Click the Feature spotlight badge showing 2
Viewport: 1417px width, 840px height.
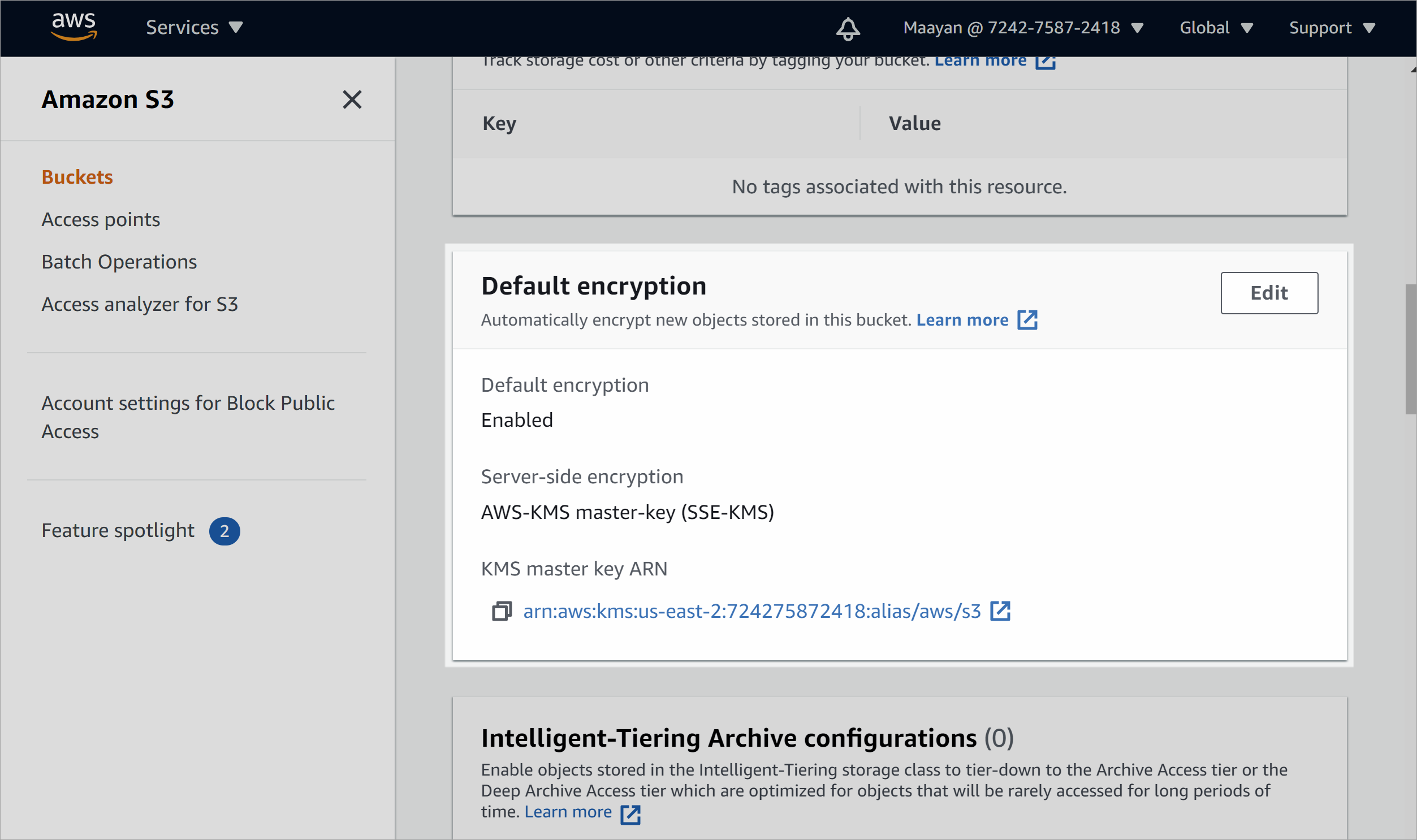point(225,530)
